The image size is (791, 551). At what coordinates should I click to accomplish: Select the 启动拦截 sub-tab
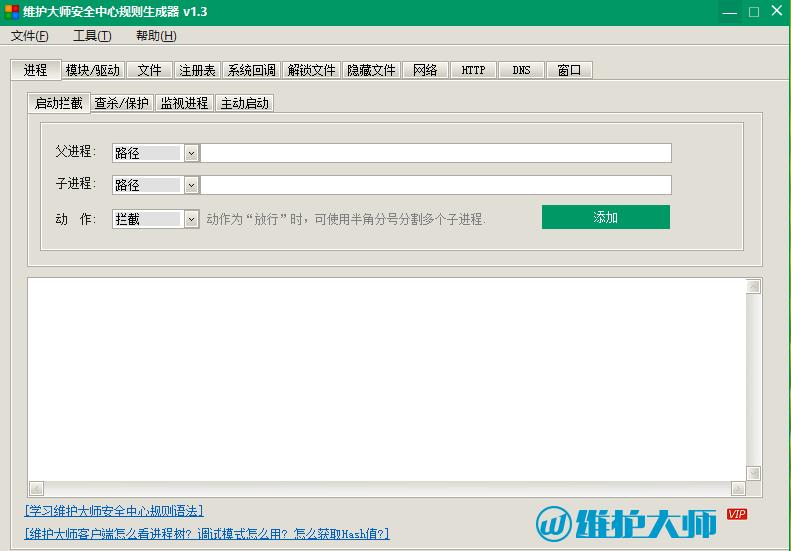[59, 103]
